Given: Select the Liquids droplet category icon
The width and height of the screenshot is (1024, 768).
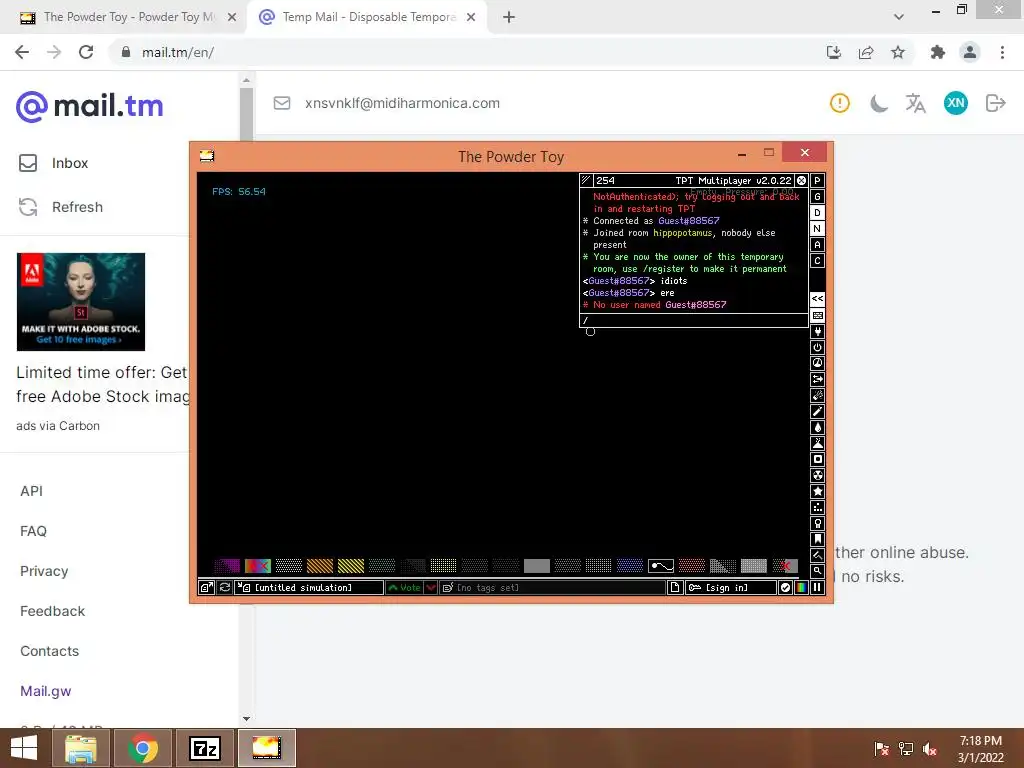Looking at the screenshot, I should click(818, 427).
